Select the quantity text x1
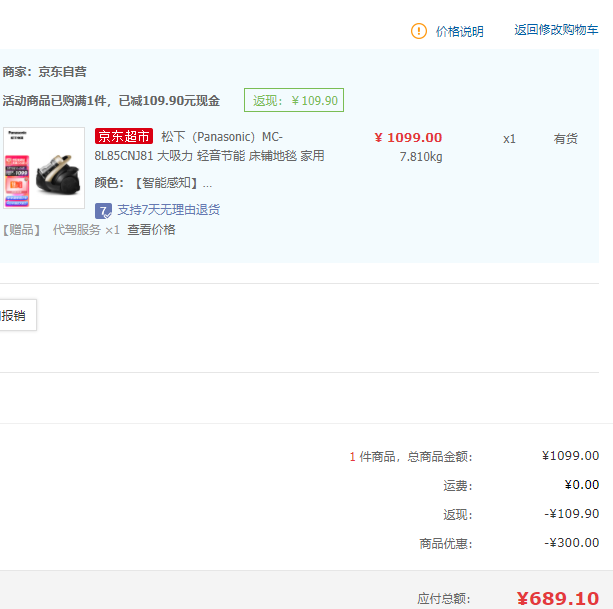This screenshot has height=609, width=613. coord(509,139)
